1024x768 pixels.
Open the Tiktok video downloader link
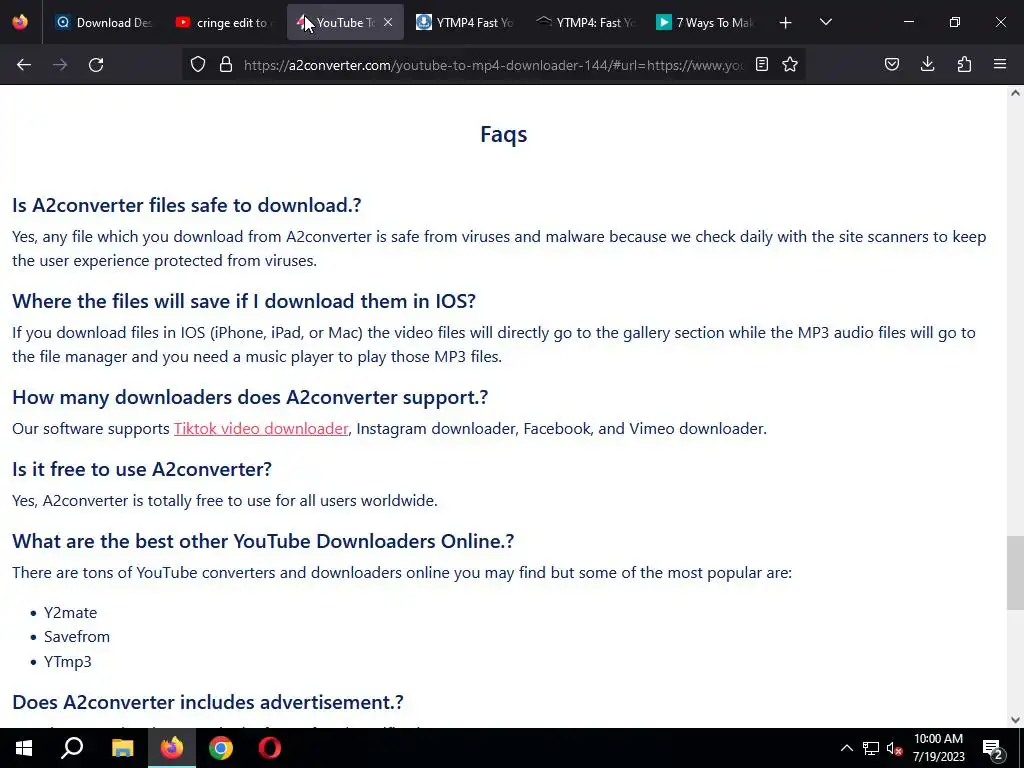(261, 428)
